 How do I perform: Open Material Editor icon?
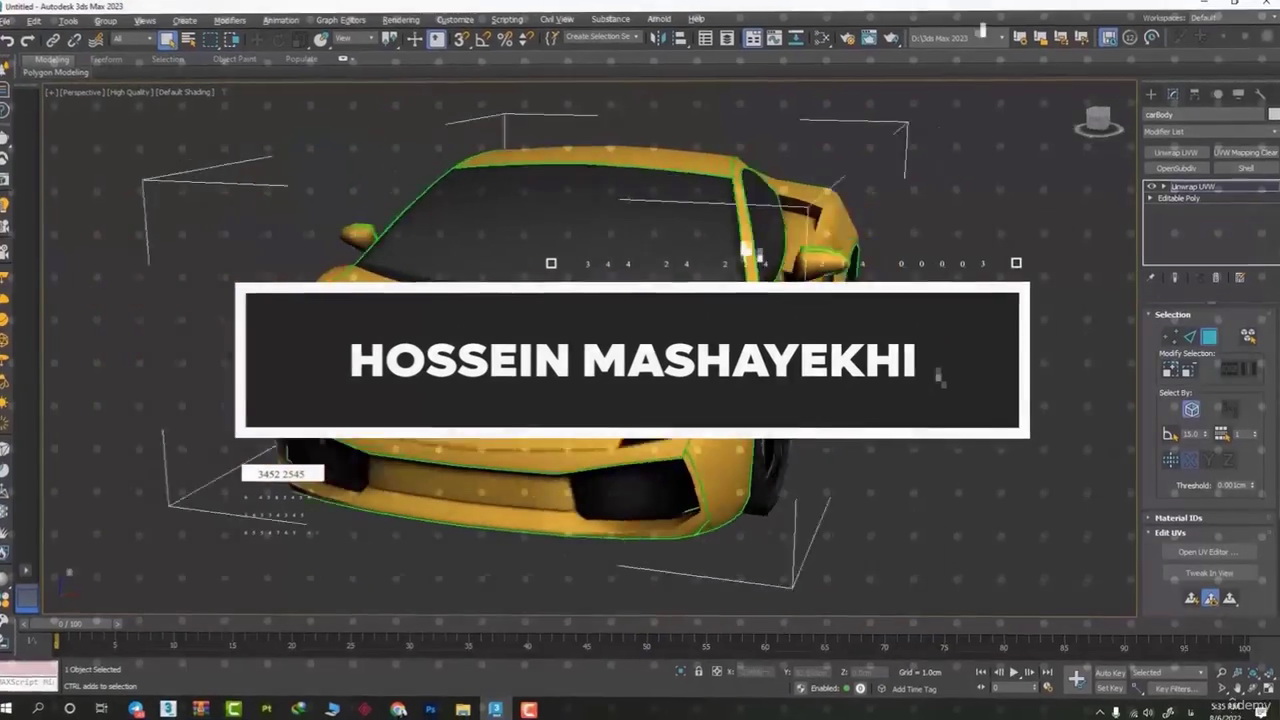point(822,38)
